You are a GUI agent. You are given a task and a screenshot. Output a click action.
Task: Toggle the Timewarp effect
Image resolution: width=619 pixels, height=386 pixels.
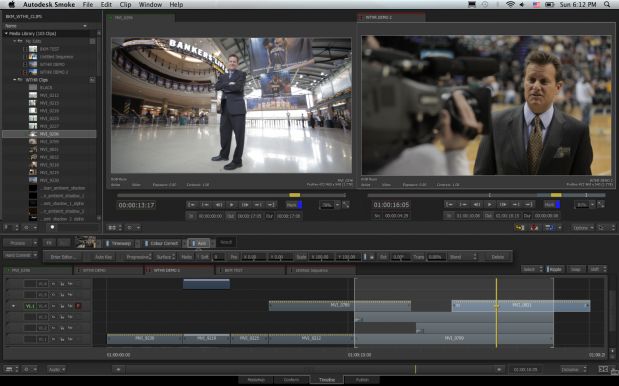[118, 243]
